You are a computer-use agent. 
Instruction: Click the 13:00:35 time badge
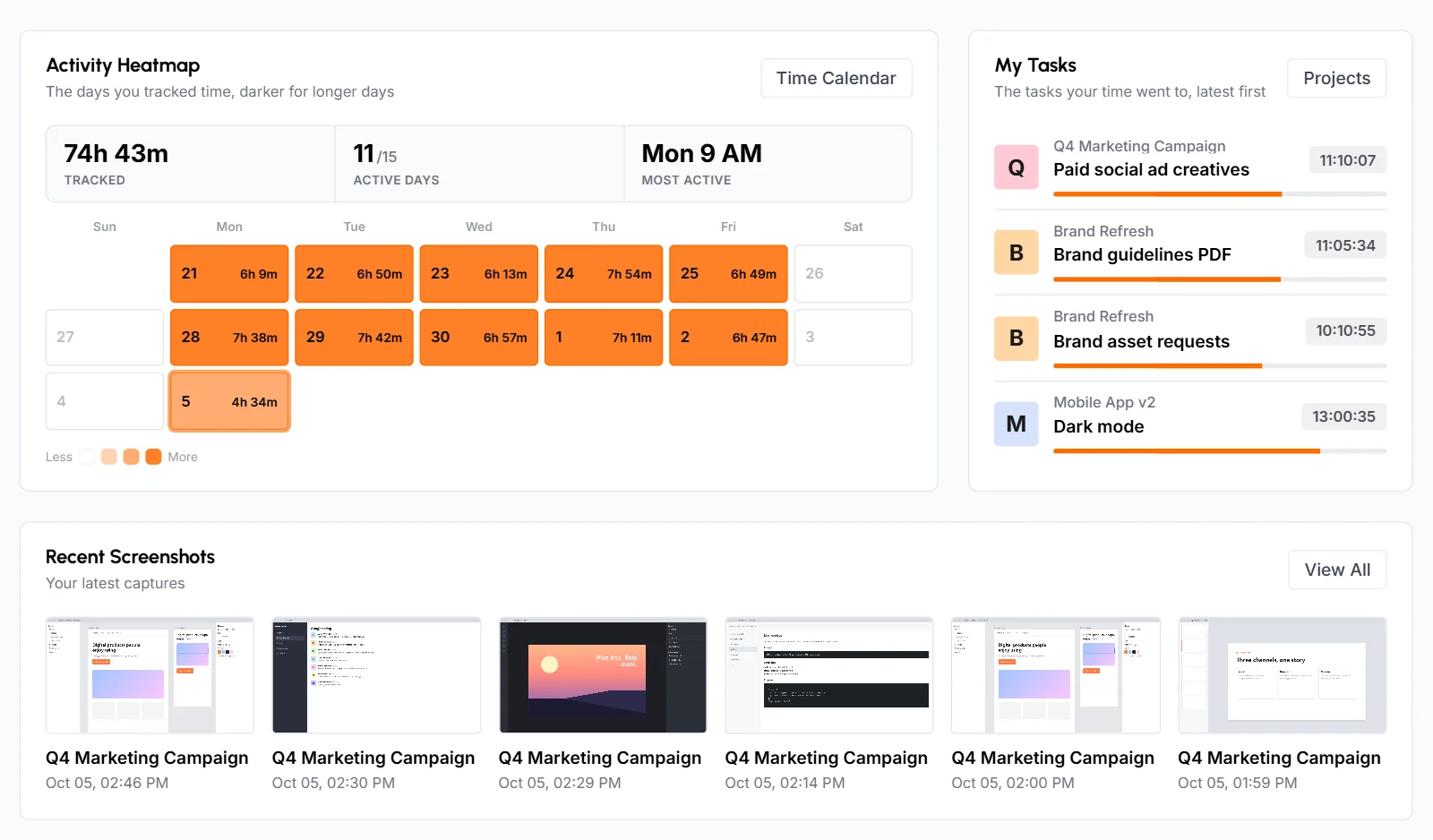[1343, 416]
